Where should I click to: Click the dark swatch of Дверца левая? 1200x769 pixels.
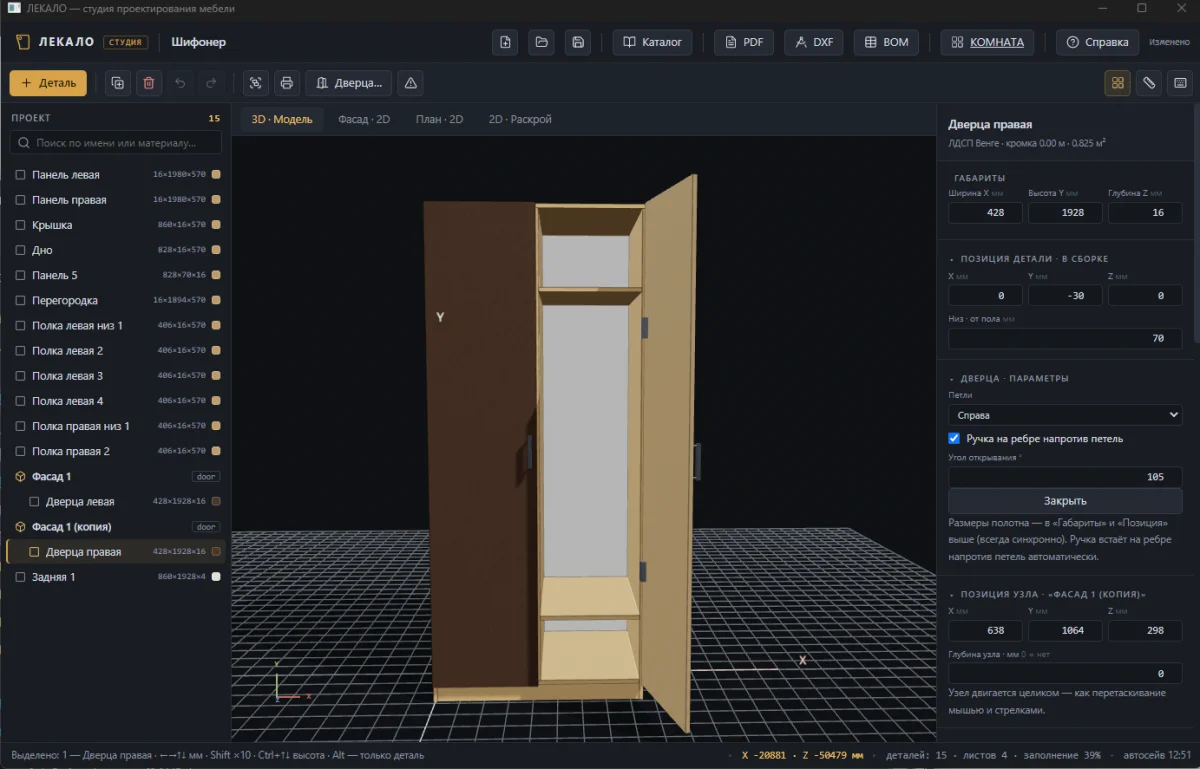click(216, 502)
